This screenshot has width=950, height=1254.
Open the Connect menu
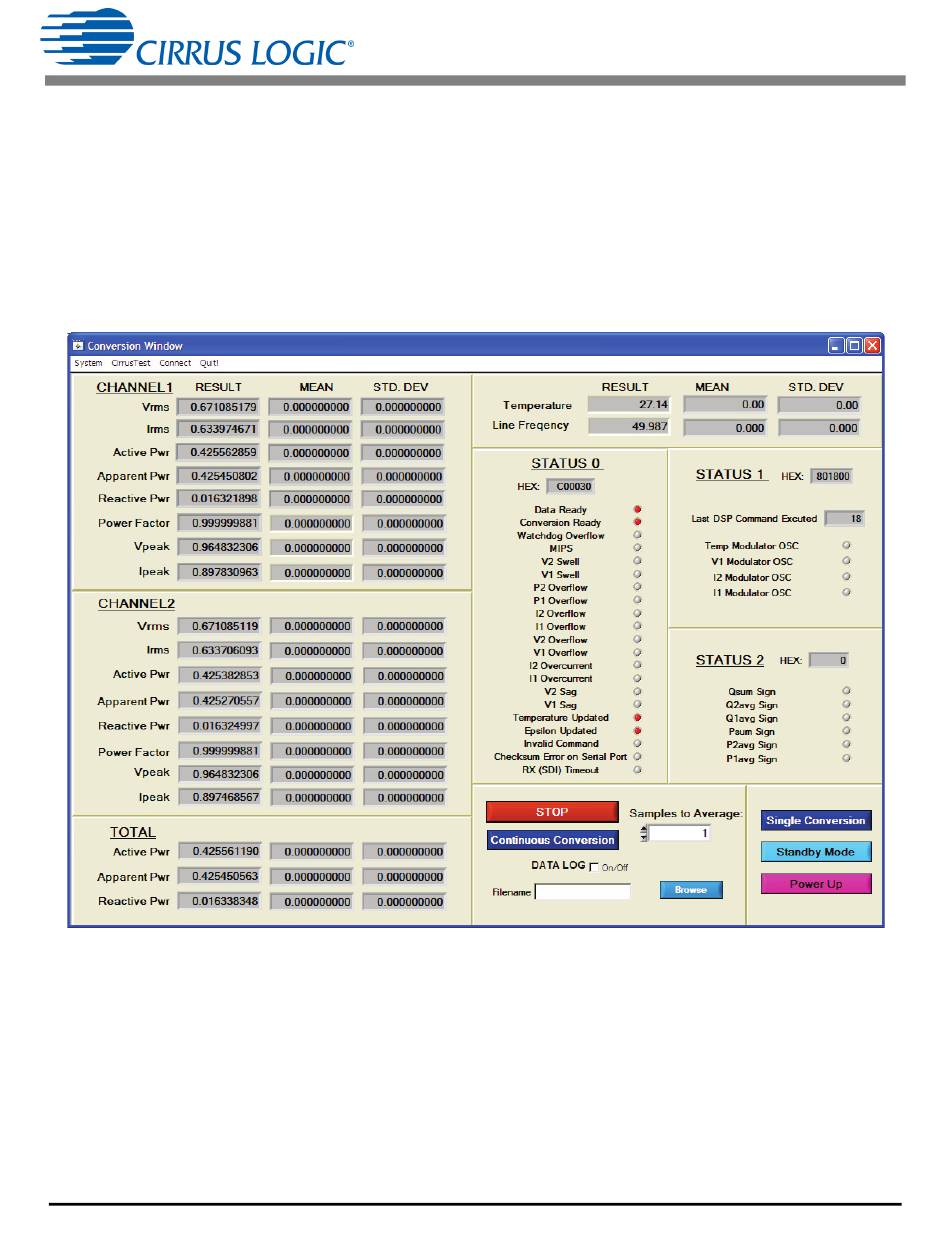[175, 363]
